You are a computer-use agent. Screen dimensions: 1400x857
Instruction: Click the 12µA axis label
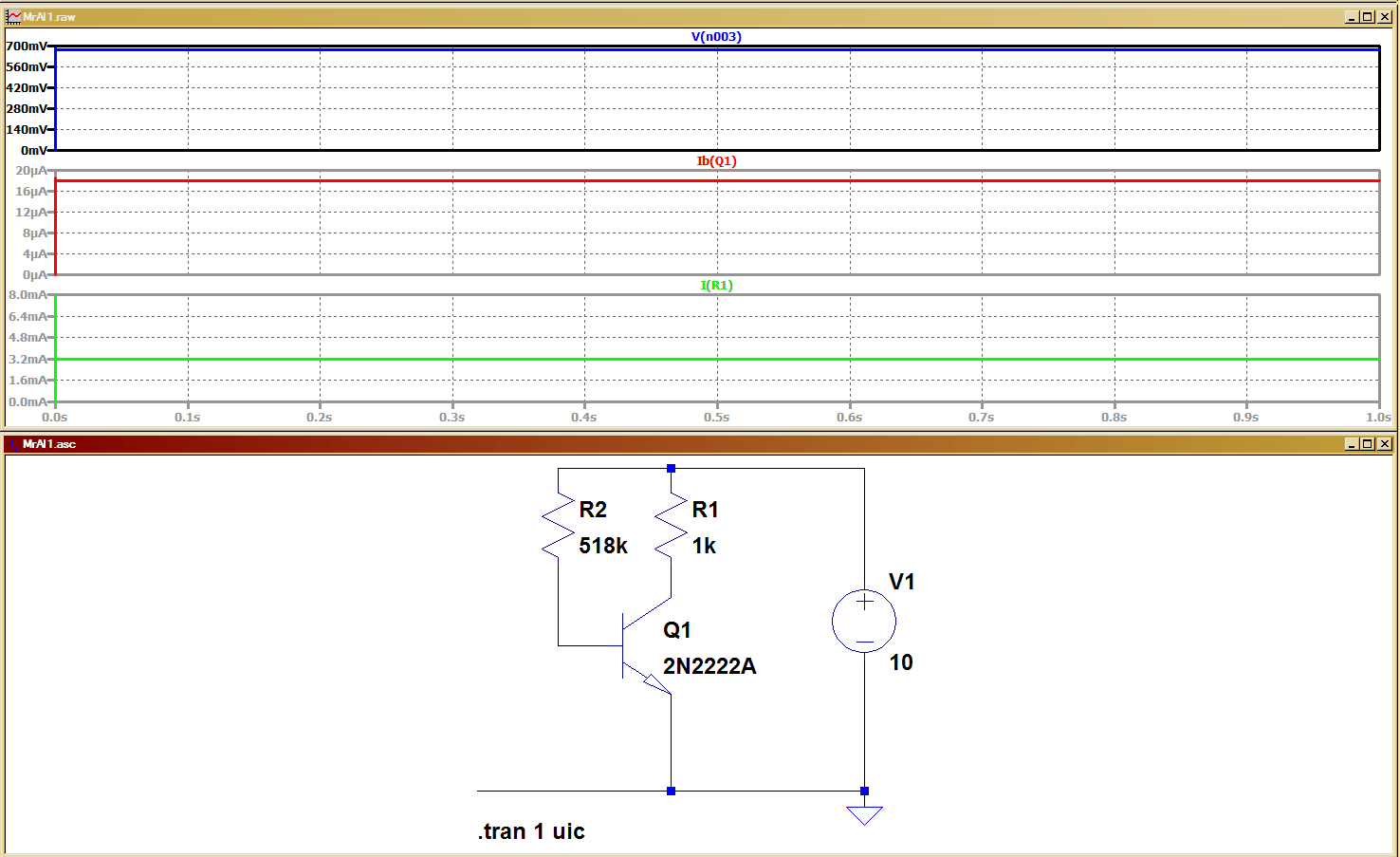point(30,212)
